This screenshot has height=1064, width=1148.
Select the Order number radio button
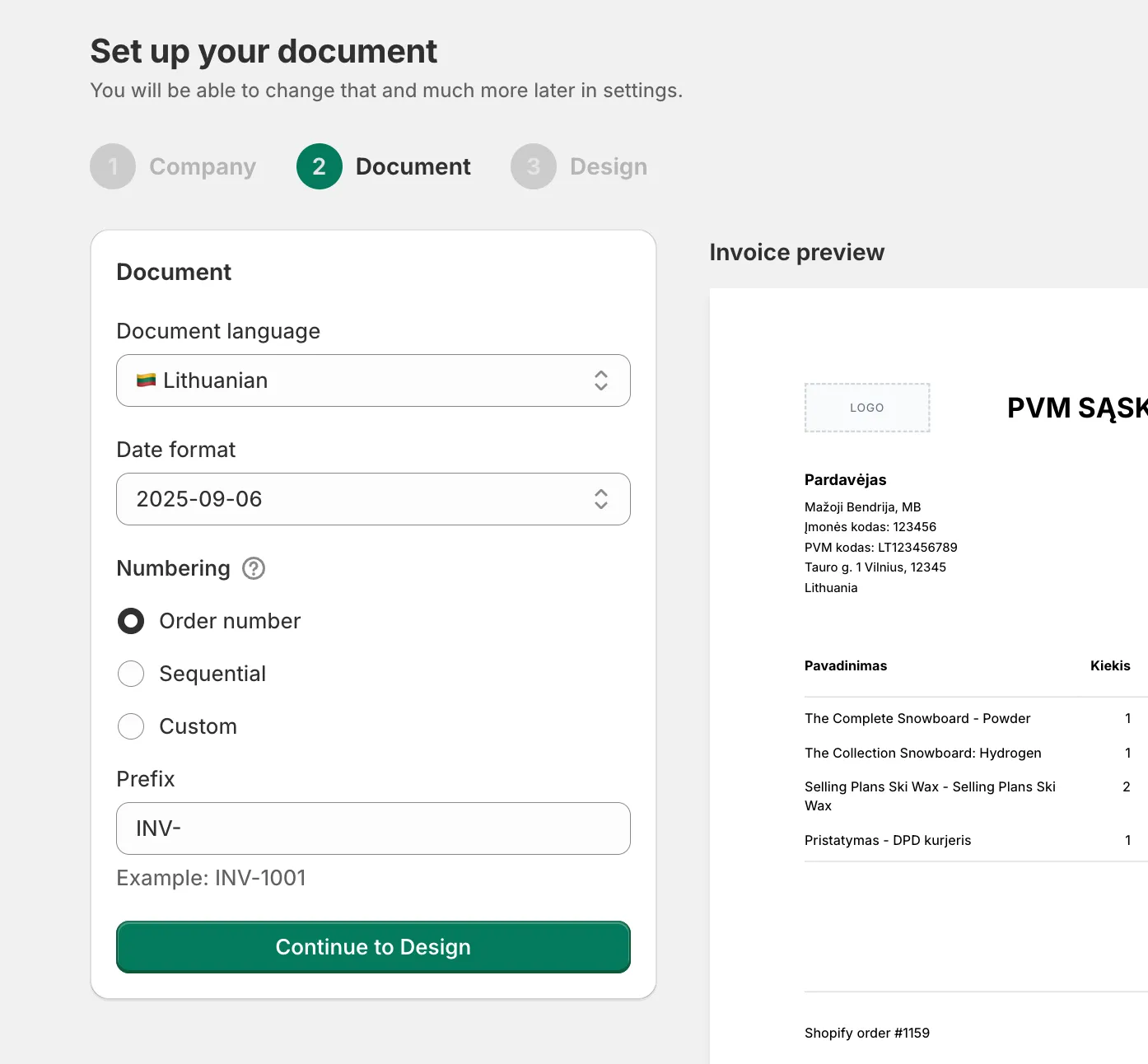131,621
